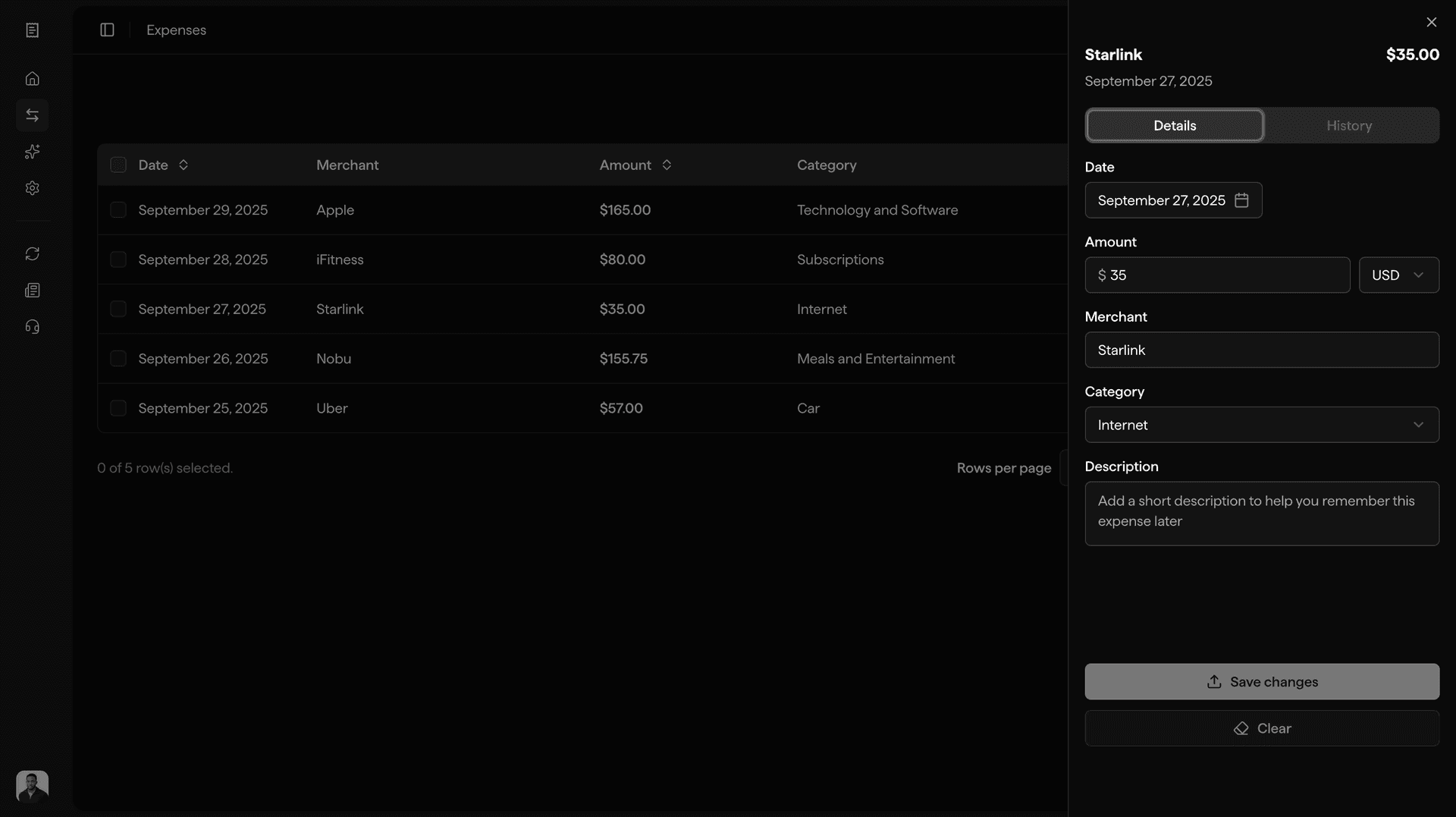This screenshot has width=1456, height=817.
Task: Clear the expense form
Action: click(1261, 727)
